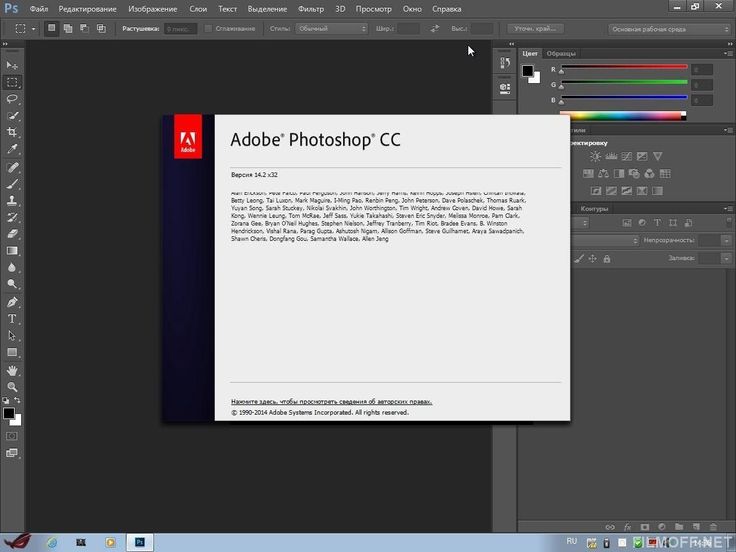This screenshot has width=736, height=552.
Task: Open the Adjustments panel flyout menu
Action: (x=729, y=130)
